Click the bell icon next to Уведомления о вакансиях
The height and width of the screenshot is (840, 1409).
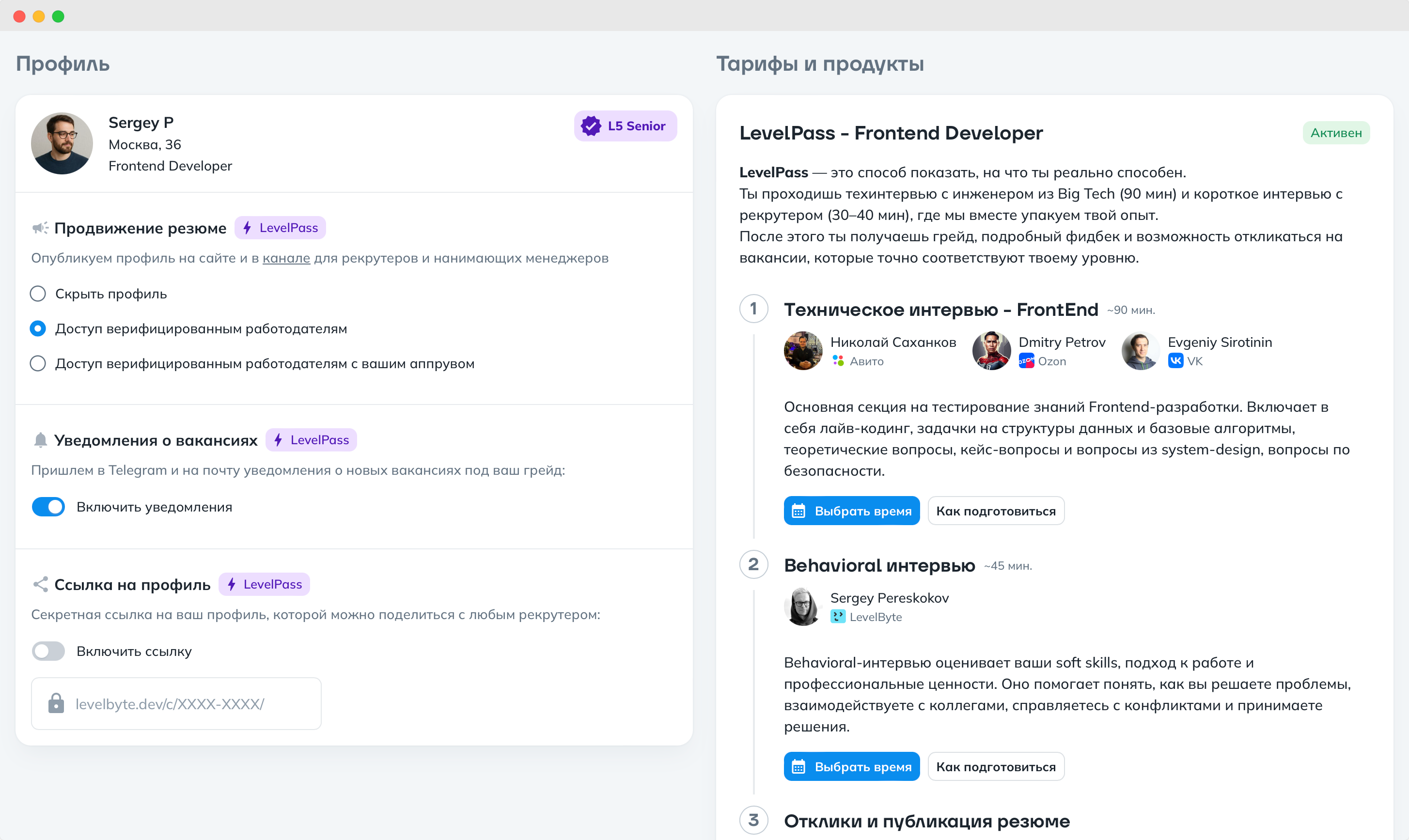[40, 440]
